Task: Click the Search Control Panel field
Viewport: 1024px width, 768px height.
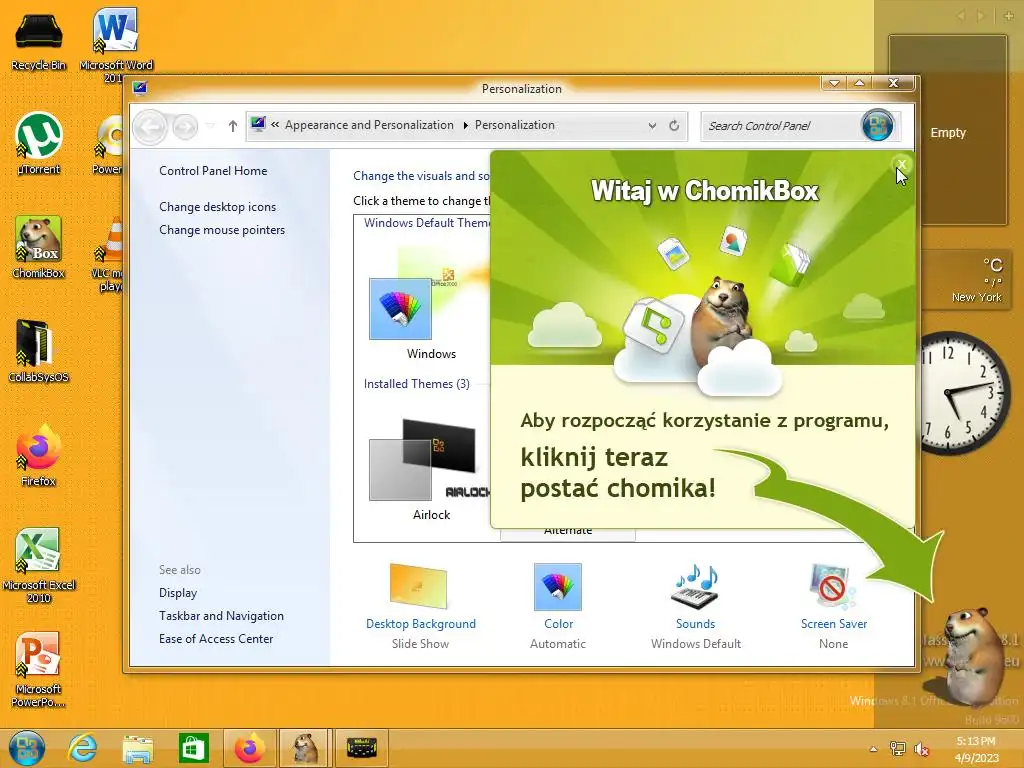Action: (x=782, y=125)
